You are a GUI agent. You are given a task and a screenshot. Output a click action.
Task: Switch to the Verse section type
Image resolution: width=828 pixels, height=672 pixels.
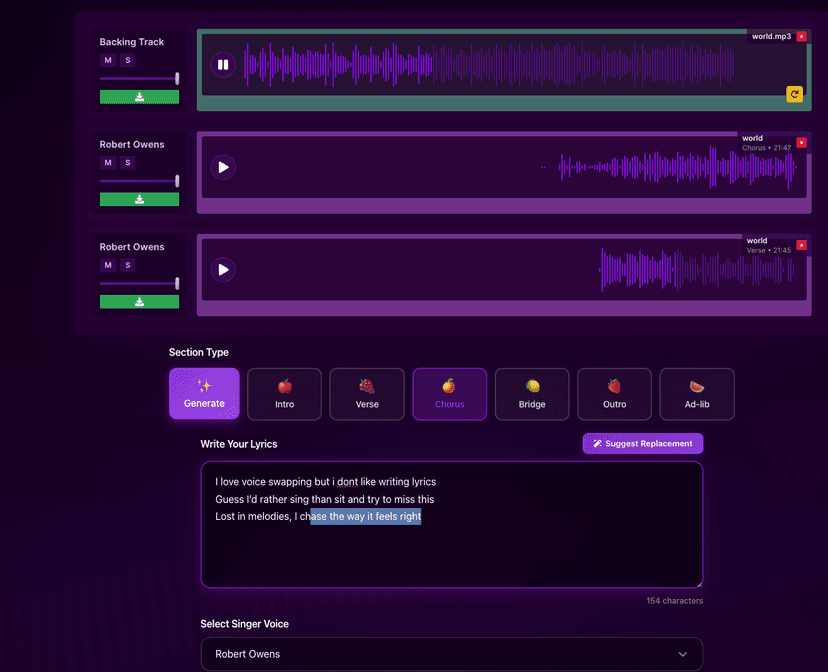[x=367, y=394]
